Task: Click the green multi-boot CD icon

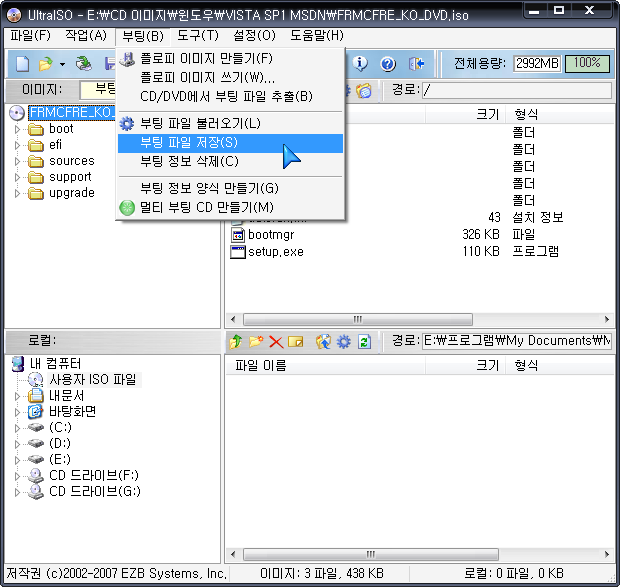Action: point(127,208)
